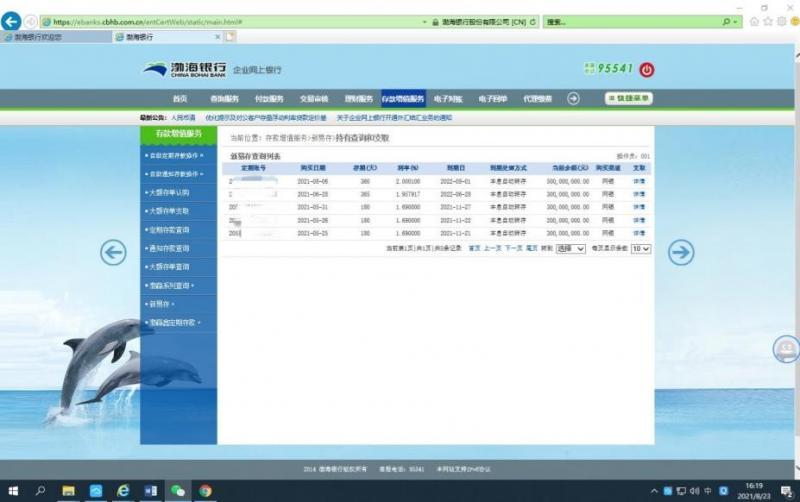This screenshot has width=800, height=502.
Task: Click the large left carousel arrow
Action: (x=113, y=252)
